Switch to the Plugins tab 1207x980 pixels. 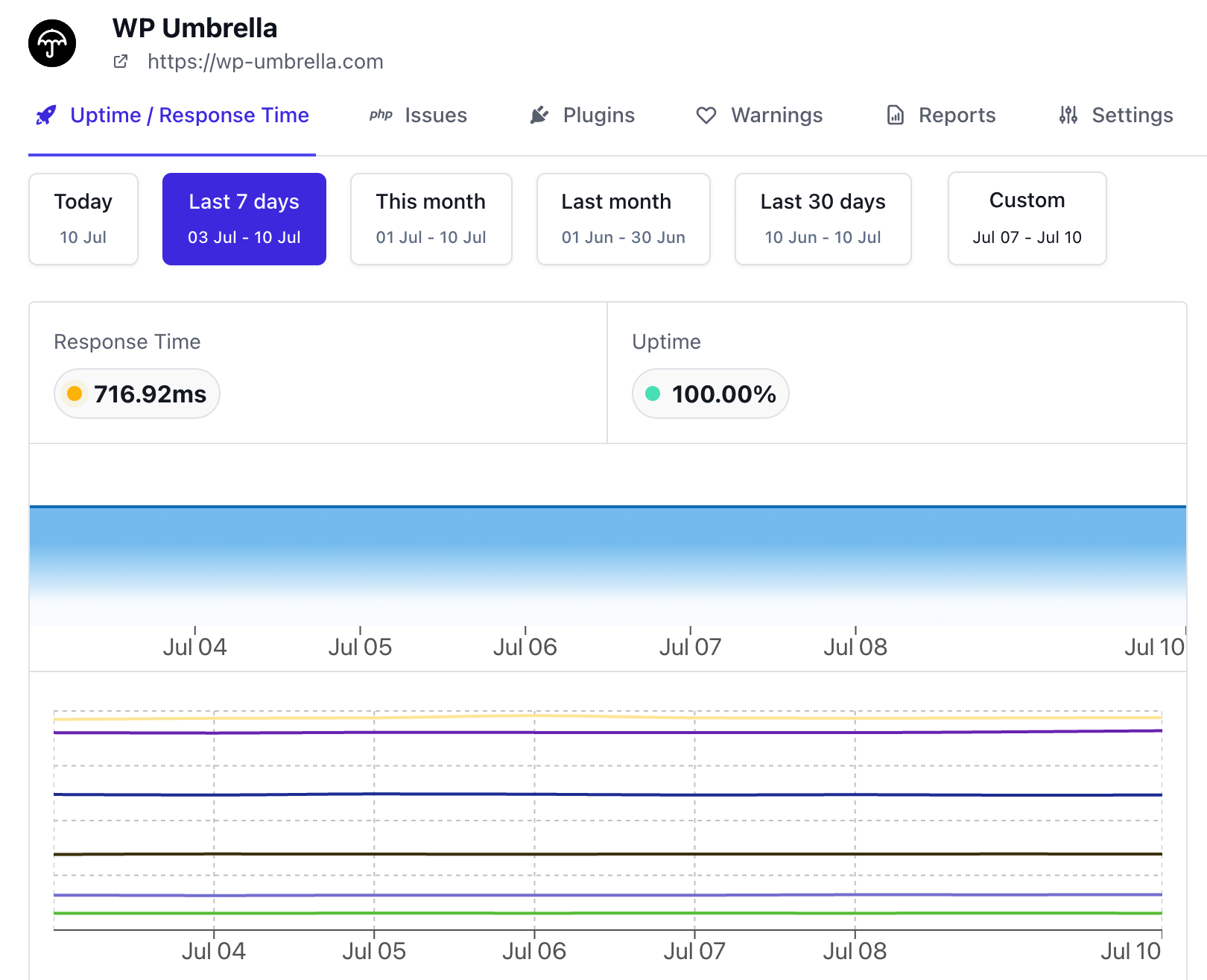582,116
